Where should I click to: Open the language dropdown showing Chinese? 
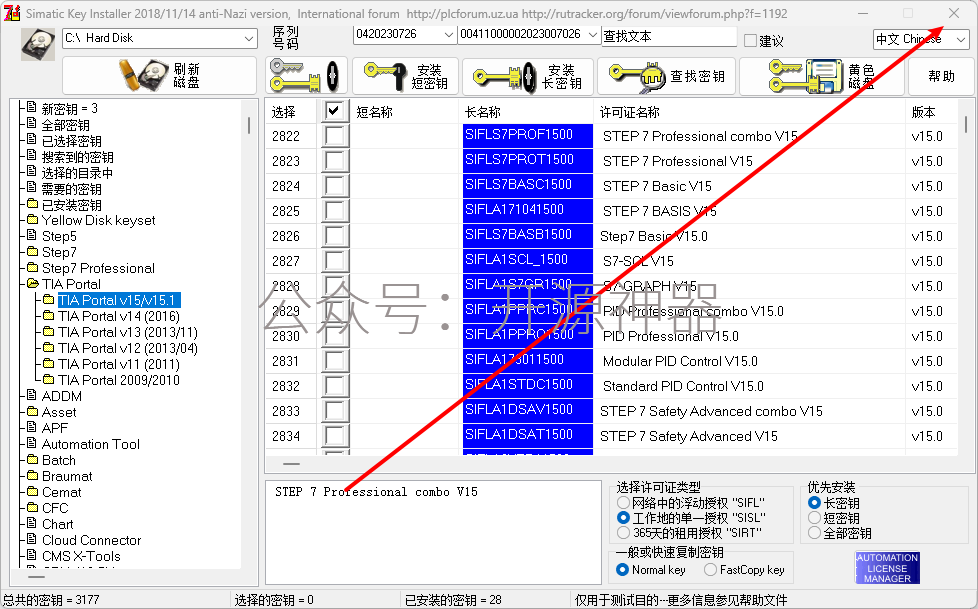(x=921, y=39)
